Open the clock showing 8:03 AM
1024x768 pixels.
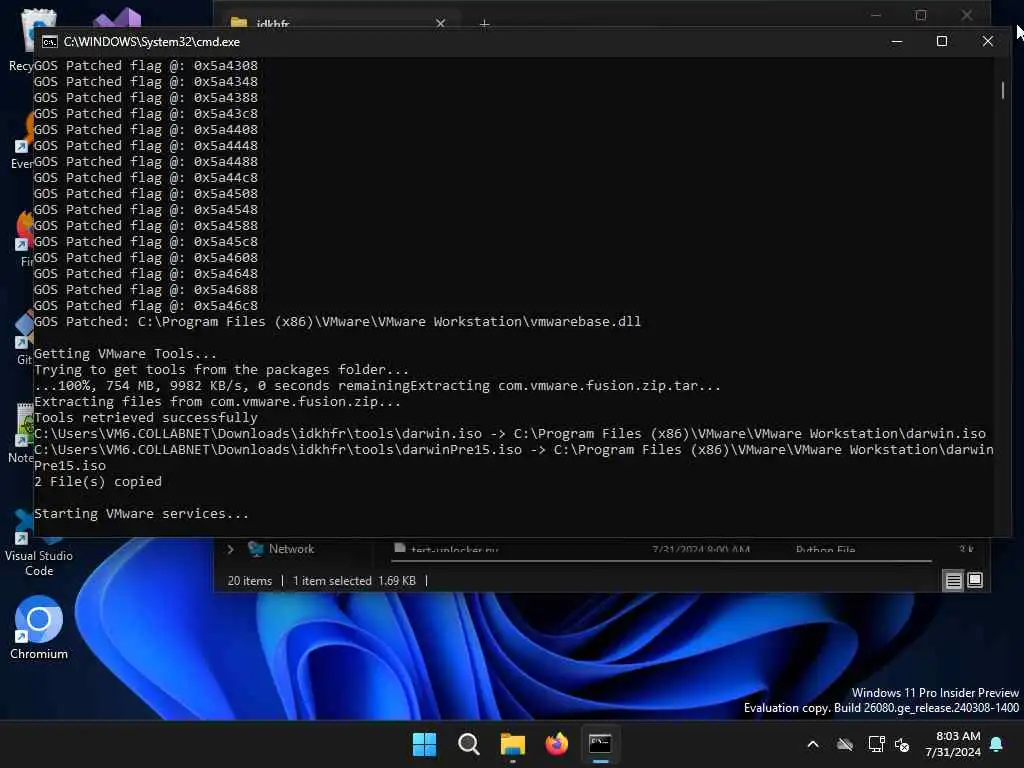[953, 744]
